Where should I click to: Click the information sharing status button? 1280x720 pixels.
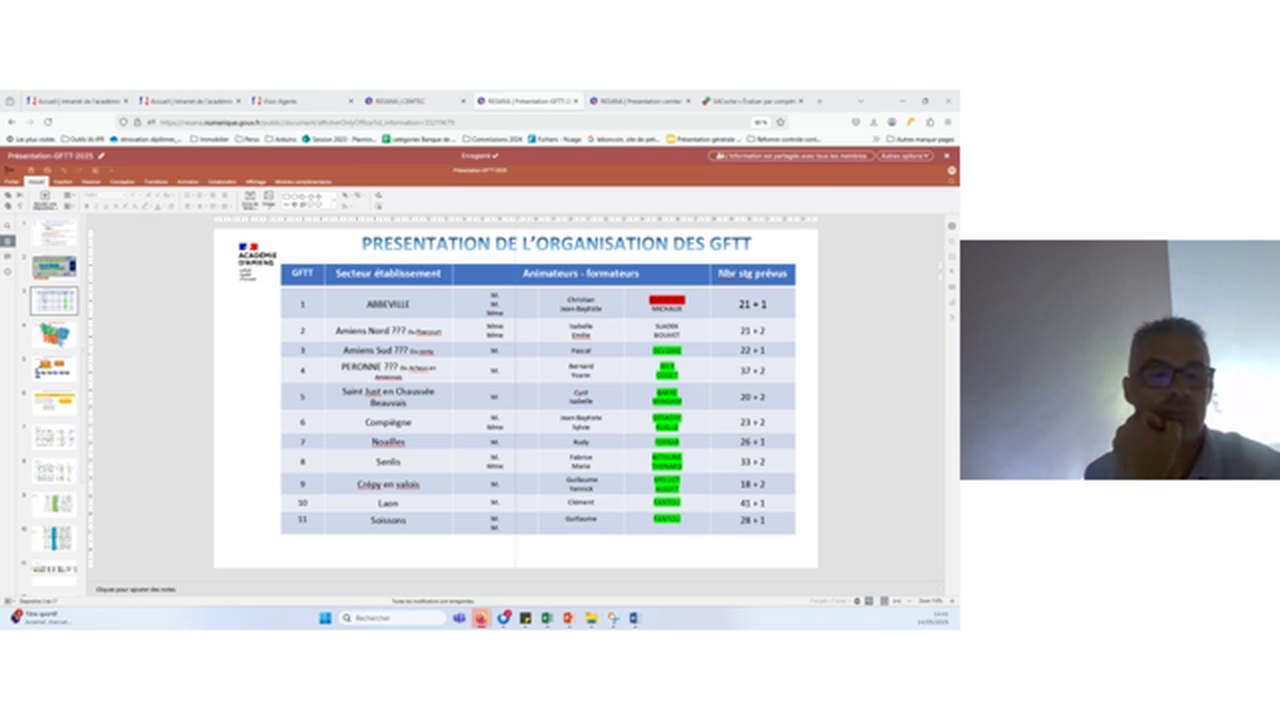789,156
